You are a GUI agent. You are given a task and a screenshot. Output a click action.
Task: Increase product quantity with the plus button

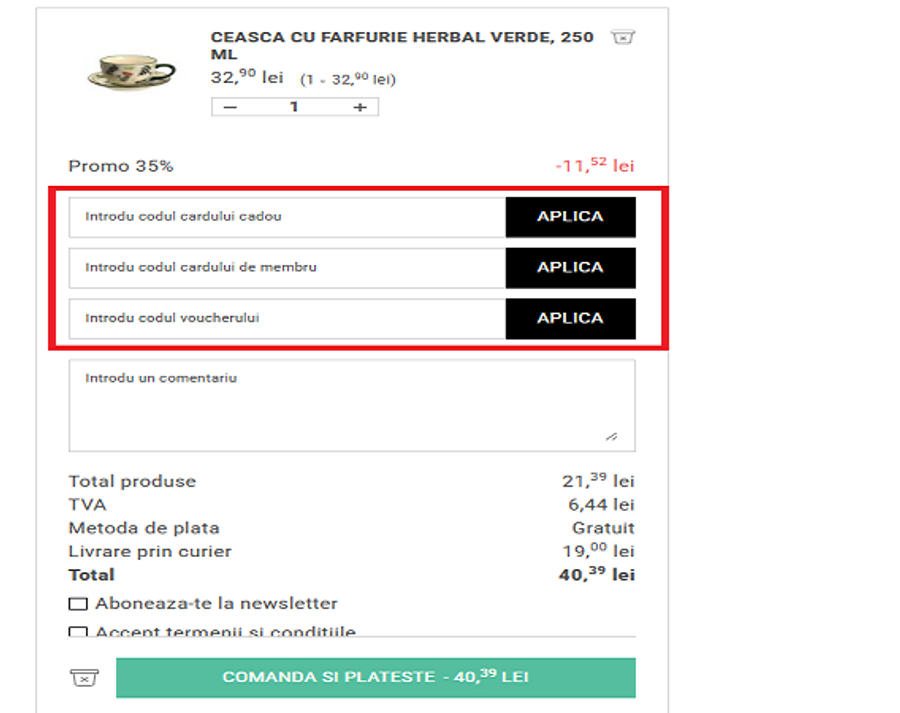(360, 107)
